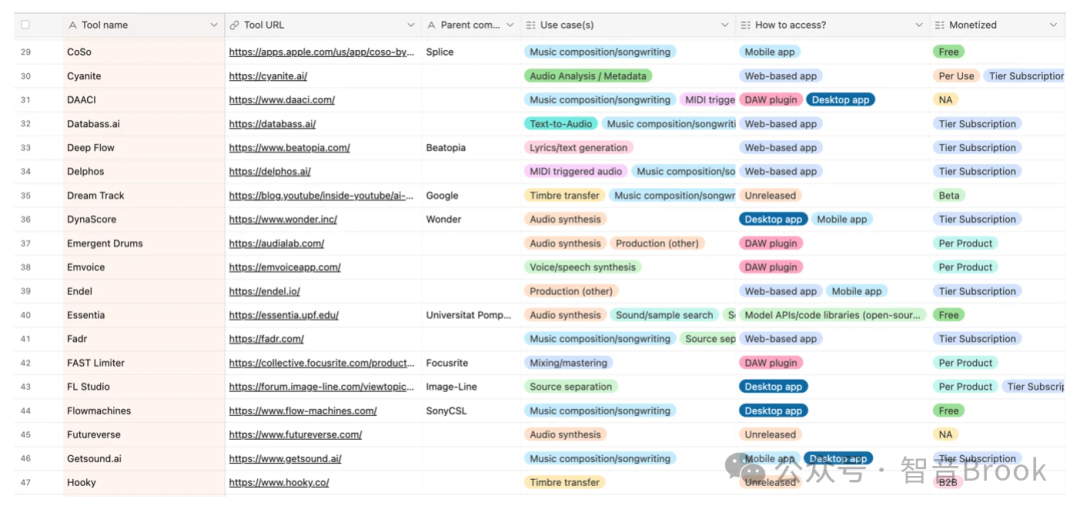Open the Parent company column dropdown
The image size is (1080, 513).
[x=510, y=25]
